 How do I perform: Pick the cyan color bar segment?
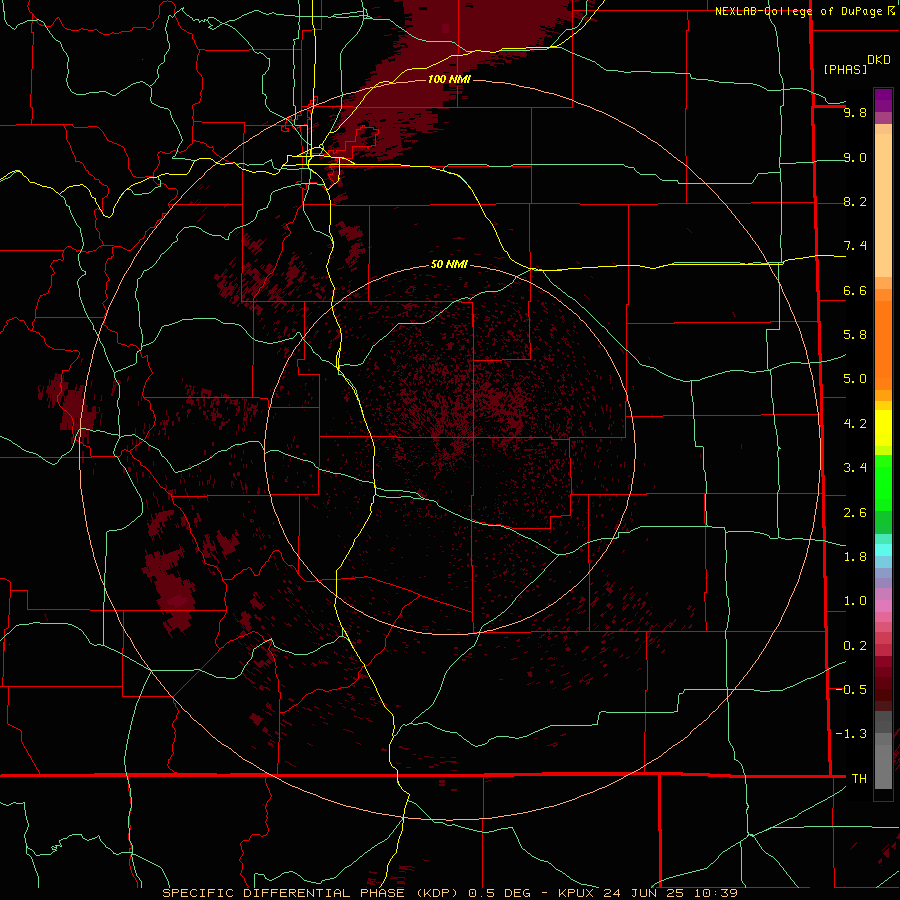tap(883, 550)
